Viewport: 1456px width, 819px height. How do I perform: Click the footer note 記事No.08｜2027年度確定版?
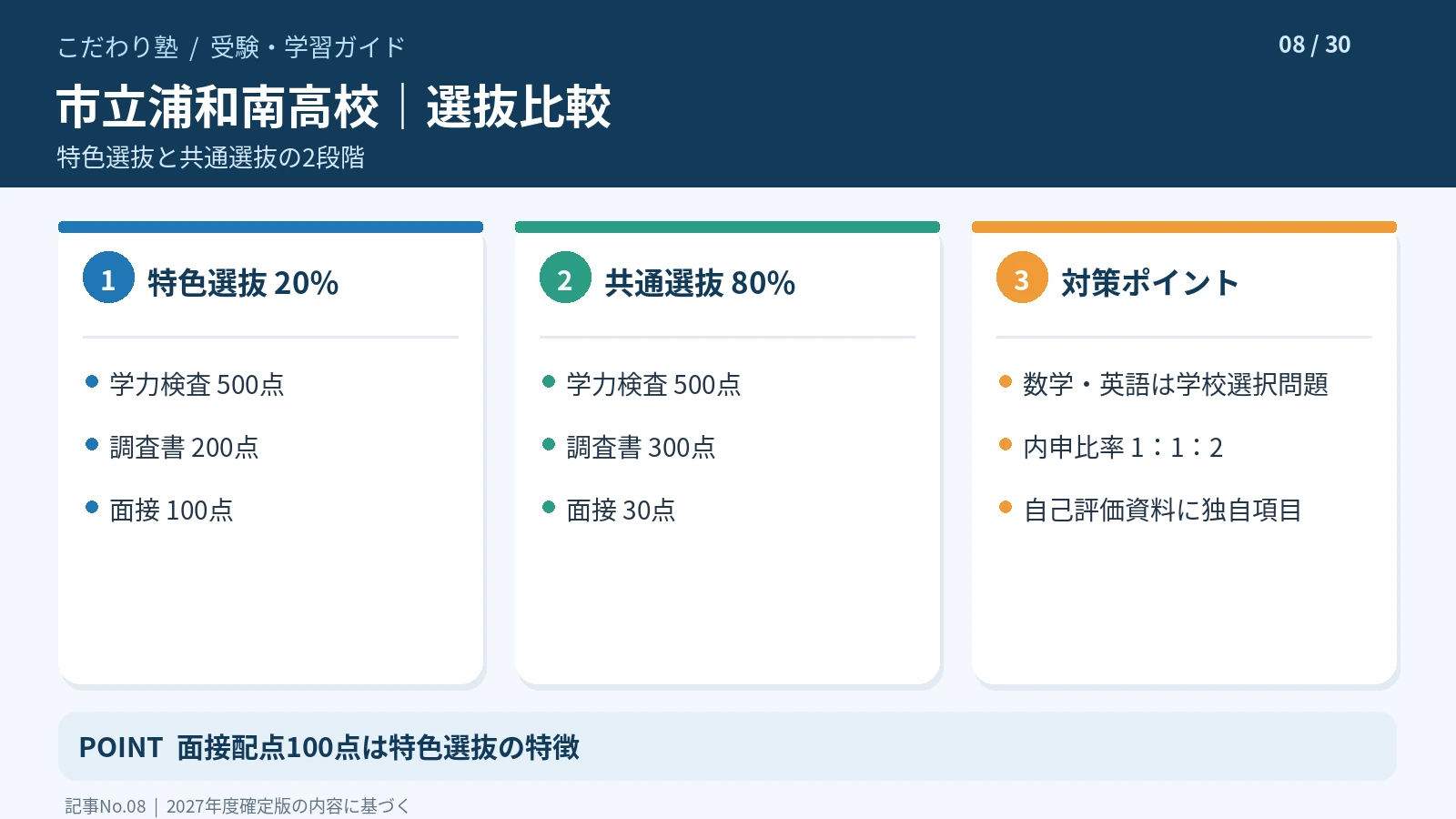(238, 806)
